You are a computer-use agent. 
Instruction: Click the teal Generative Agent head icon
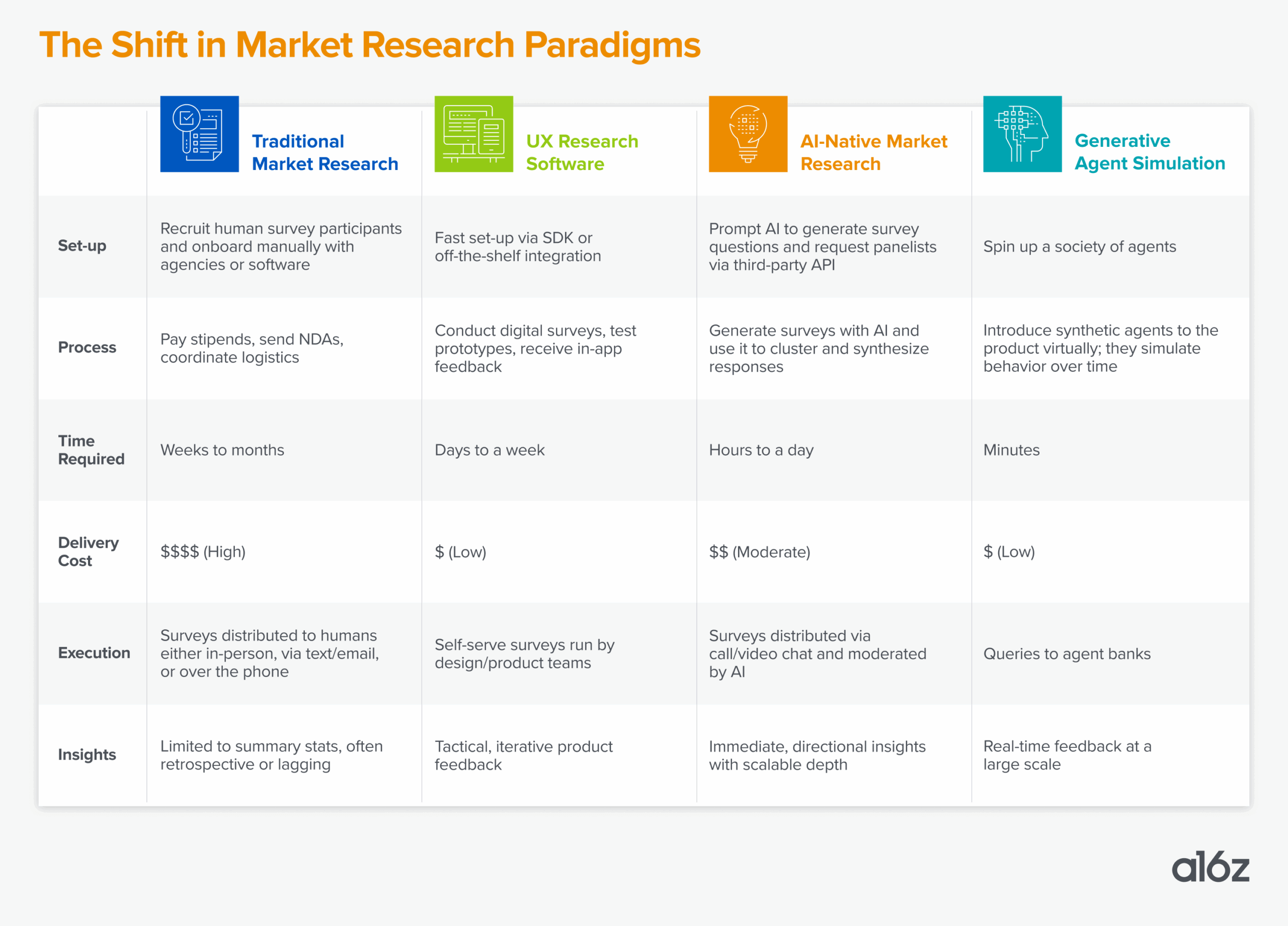click(x=1022, y=134)
